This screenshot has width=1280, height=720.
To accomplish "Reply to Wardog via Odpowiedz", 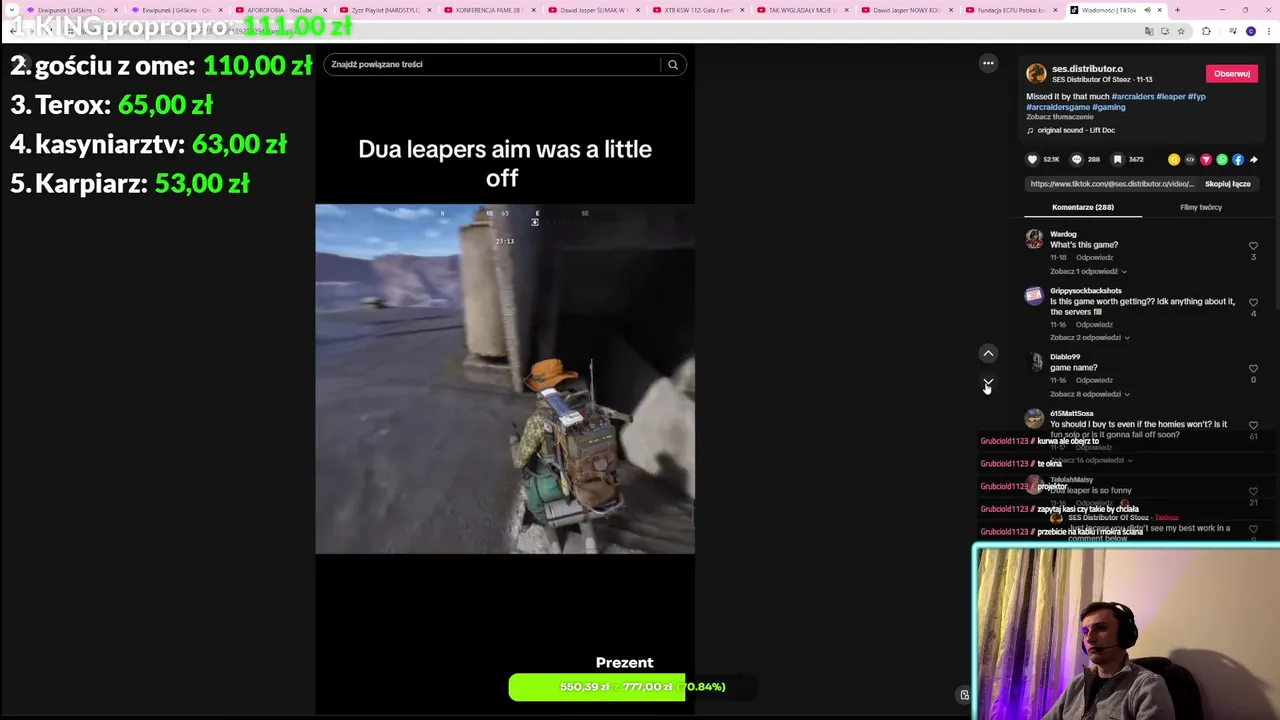I will pyautogui.click(x=1094, y=257).
